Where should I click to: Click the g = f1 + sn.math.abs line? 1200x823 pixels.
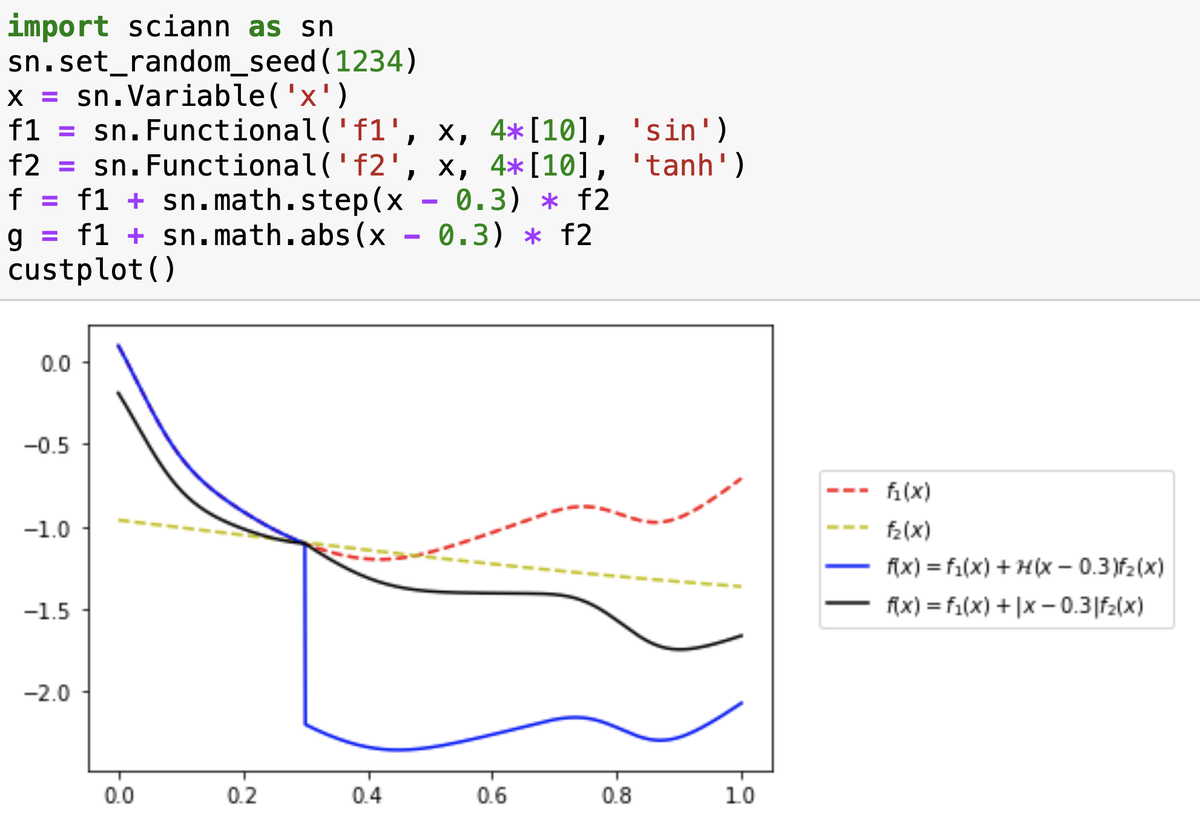coord(299,236)
